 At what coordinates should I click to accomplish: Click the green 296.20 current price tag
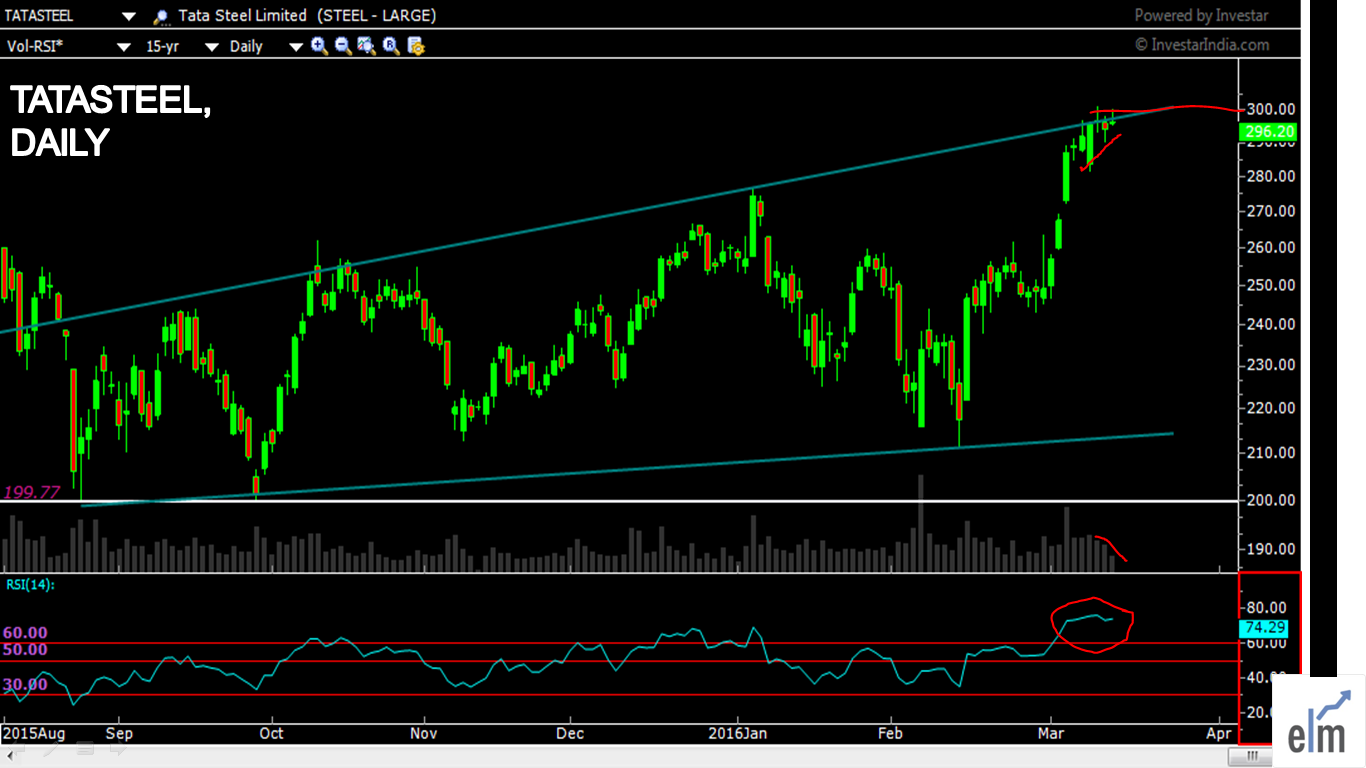(1269, 132)
